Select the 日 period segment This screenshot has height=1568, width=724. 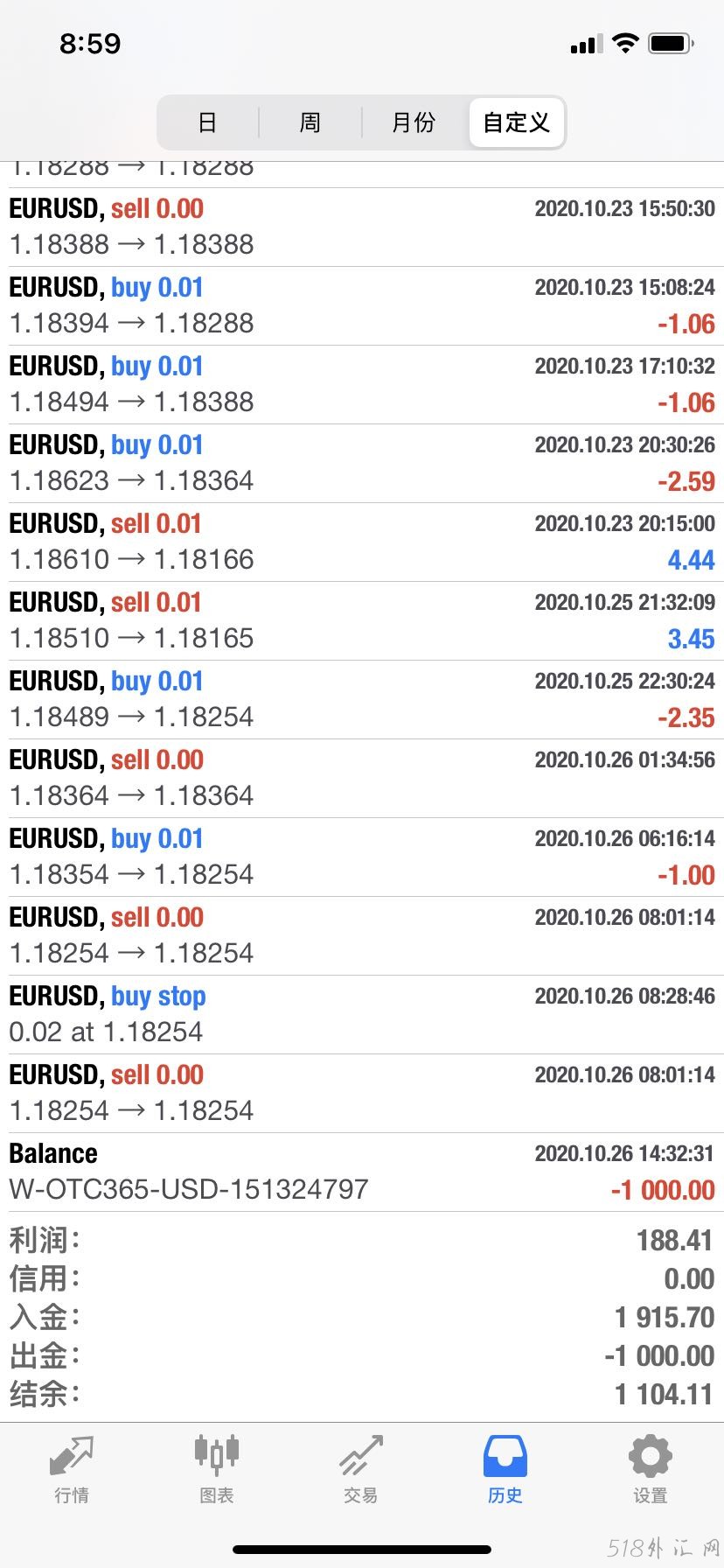coord(207,122)
